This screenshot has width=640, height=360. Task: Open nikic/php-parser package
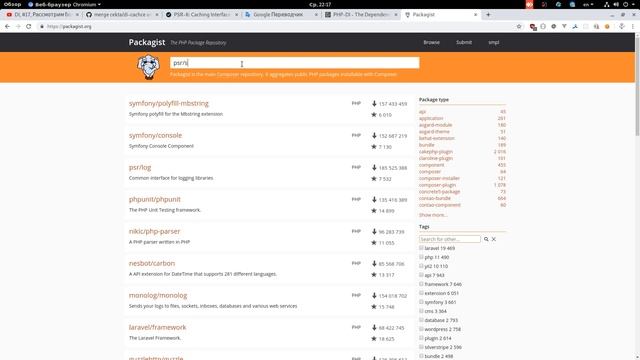pos(154,231)
